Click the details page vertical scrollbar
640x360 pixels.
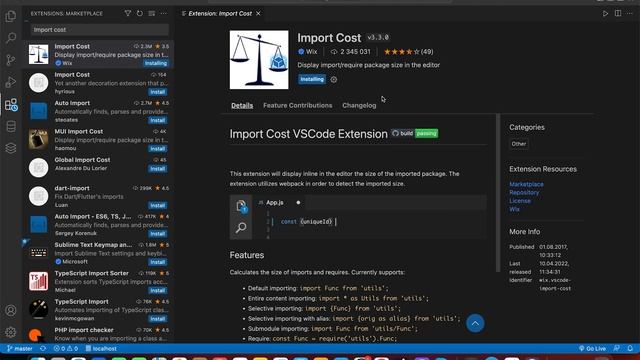[x=498, y=193]
